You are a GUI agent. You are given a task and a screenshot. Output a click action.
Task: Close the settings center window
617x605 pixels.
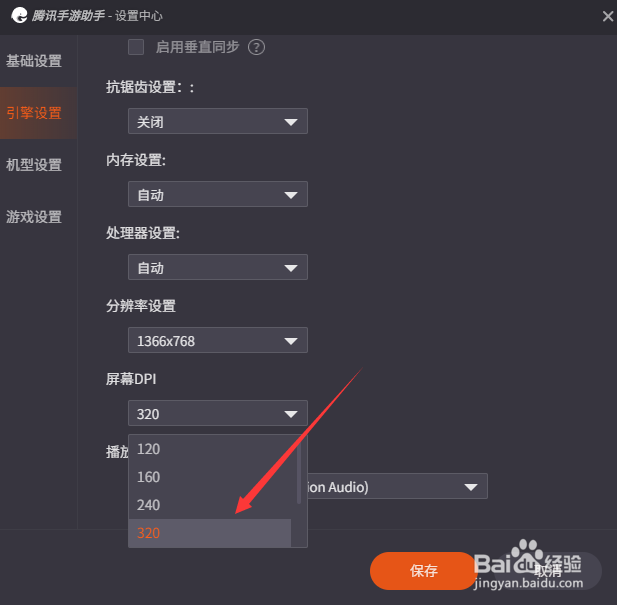click(608, 16)
